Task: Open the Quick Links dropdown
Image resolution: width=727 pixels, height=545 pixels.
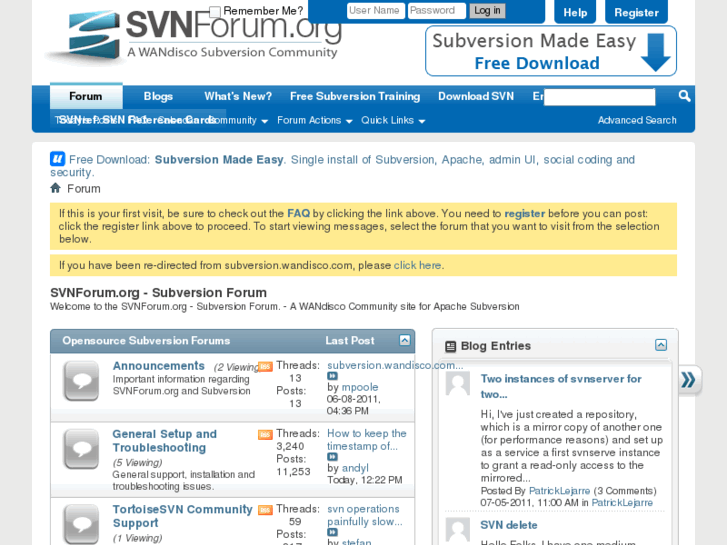Action: (x=393, y=121)
